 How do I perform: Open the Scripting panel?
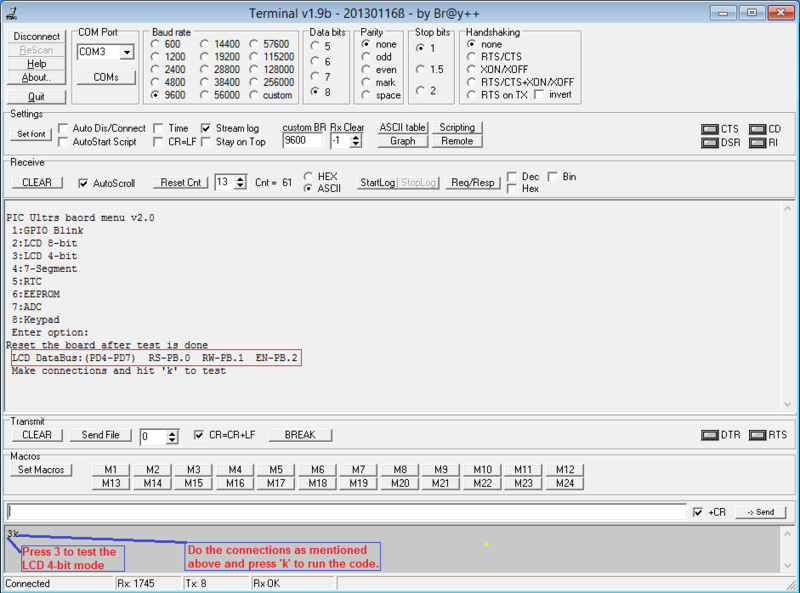pos(457,128)
